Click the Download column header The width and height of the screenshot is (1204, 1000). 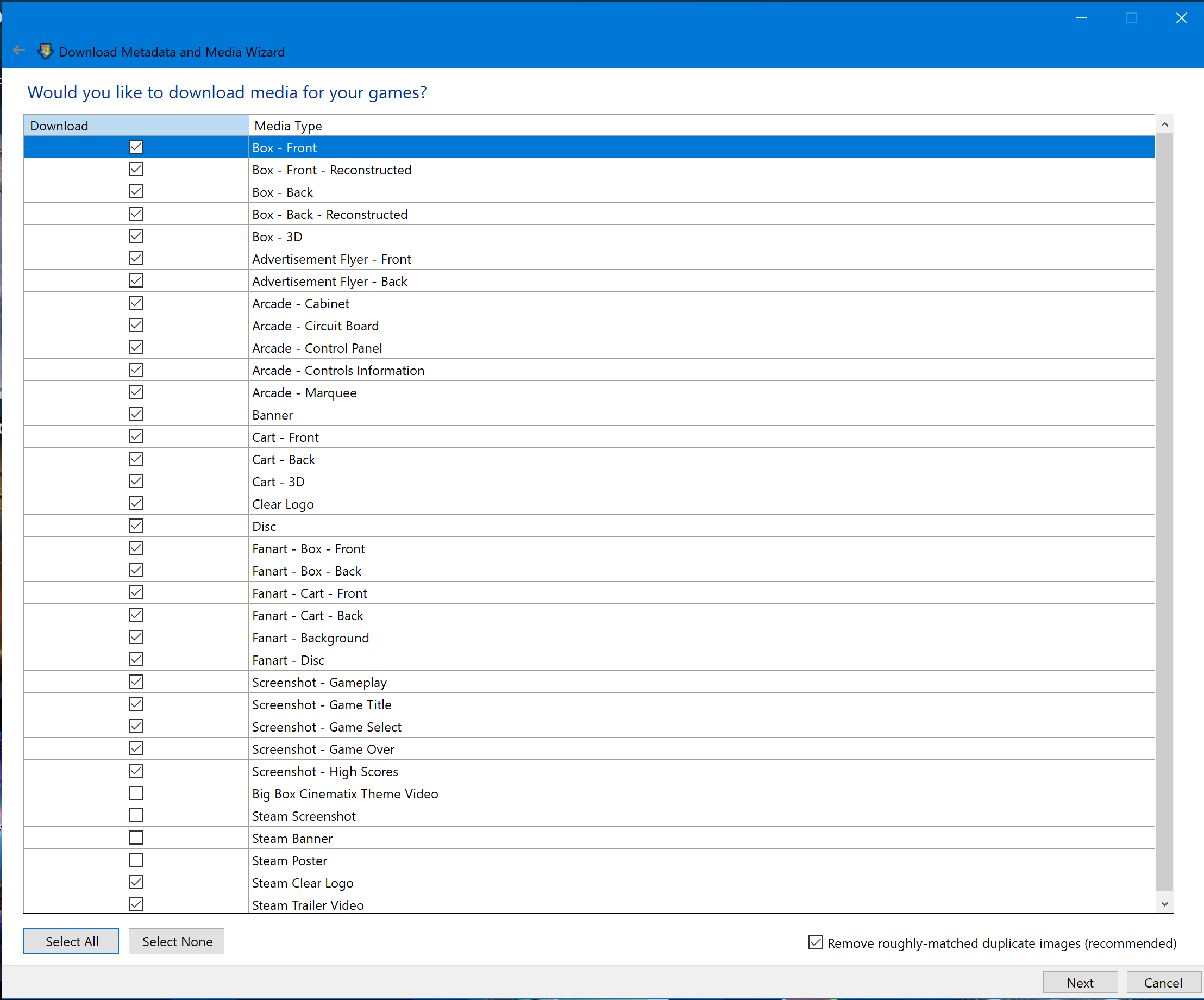click(x=135, y=126)
